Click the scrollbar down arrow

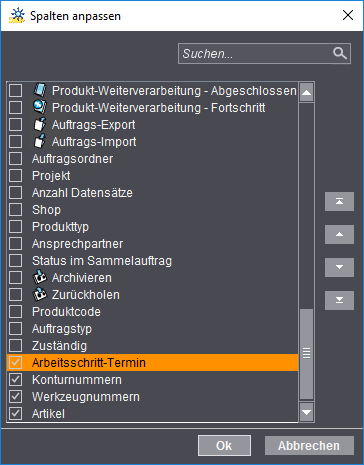306,412
